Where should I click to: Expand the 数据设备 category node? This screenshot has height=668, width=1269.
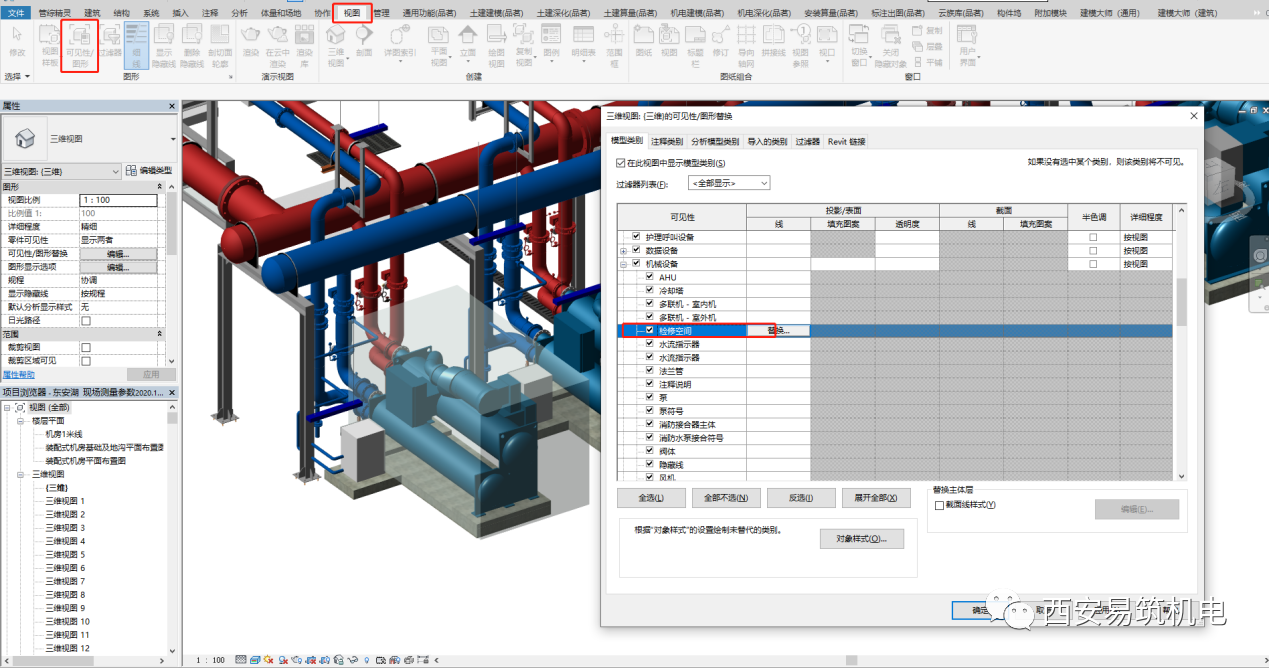tap(624, 250)
